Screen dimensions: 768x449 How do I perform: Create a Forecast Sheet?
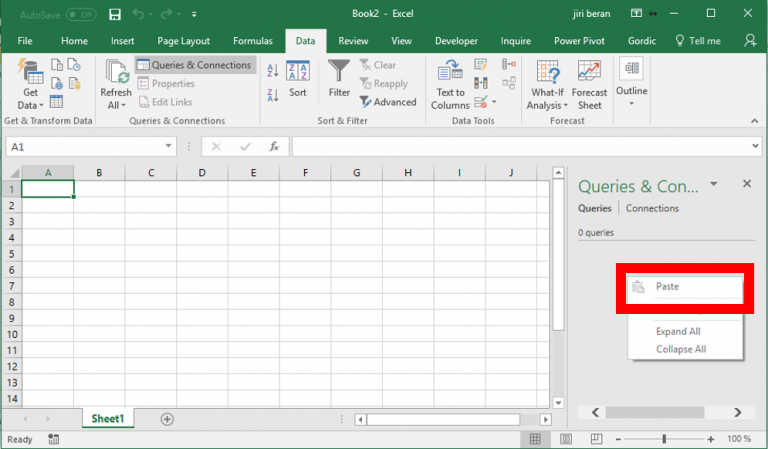tap(589, 85)
